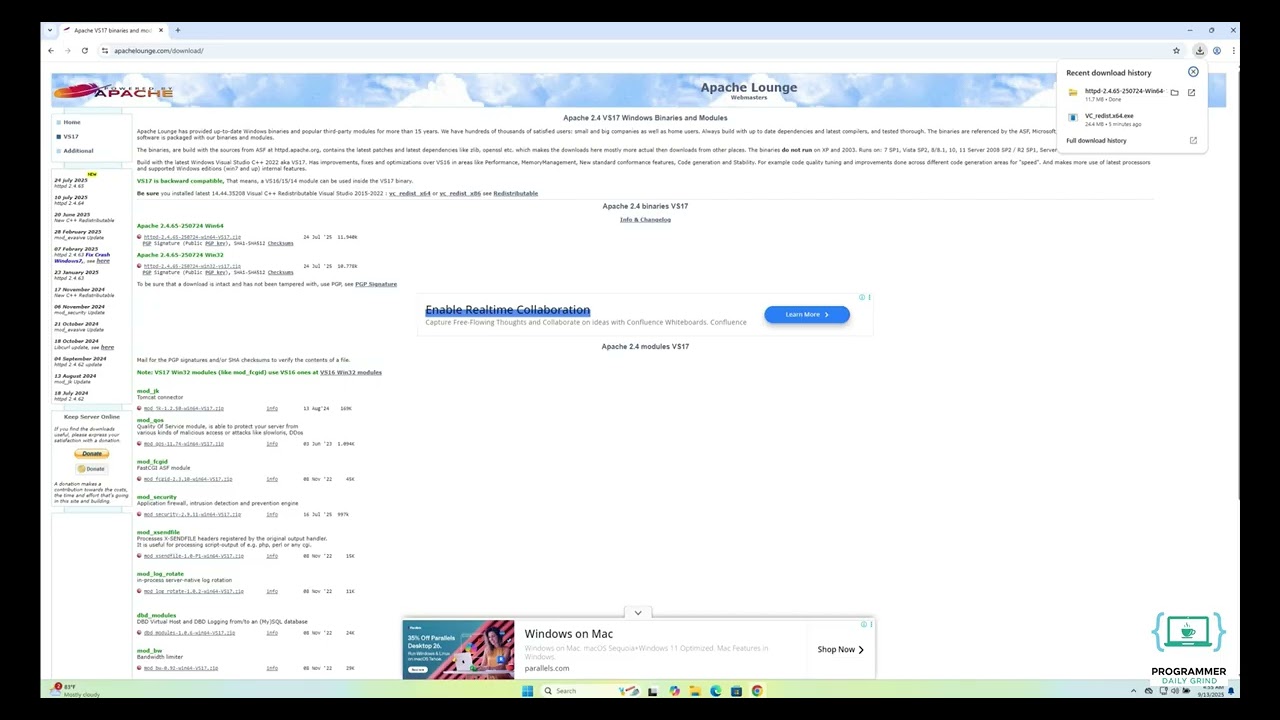Image resolution: width=1280 pixels, height=720 pixels.
Task: Open the VS16 Win32 modules link
Action: click(x=350, y=373)
